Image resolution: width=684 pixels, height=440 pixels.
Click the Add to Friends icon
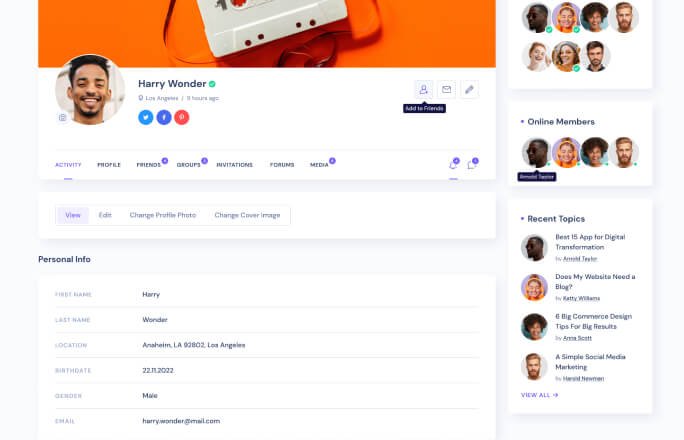pos(424,89)
